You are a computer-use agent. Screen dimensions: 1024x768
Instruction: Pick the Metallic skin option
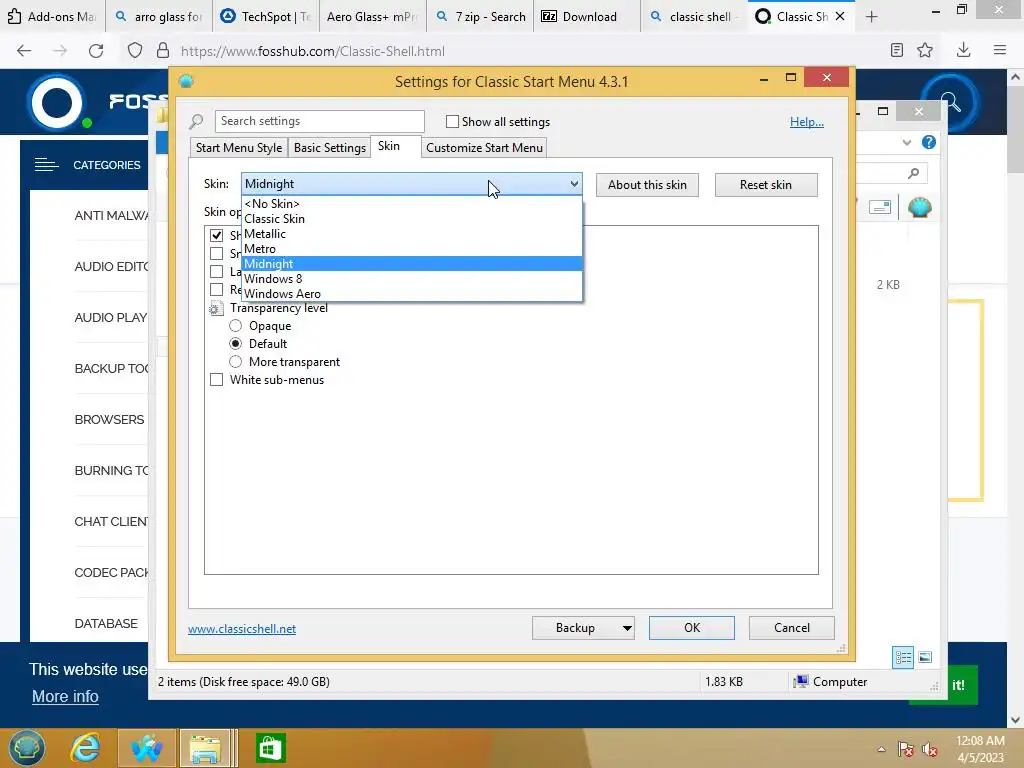411,234
